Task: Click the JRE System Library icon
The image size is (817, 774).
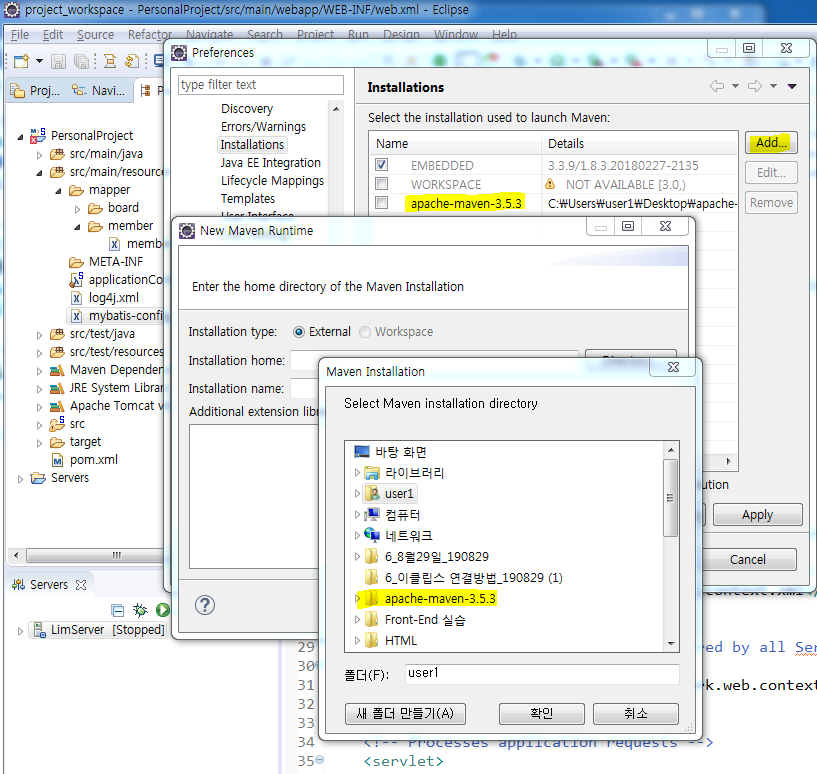Action: coord(57,388)
